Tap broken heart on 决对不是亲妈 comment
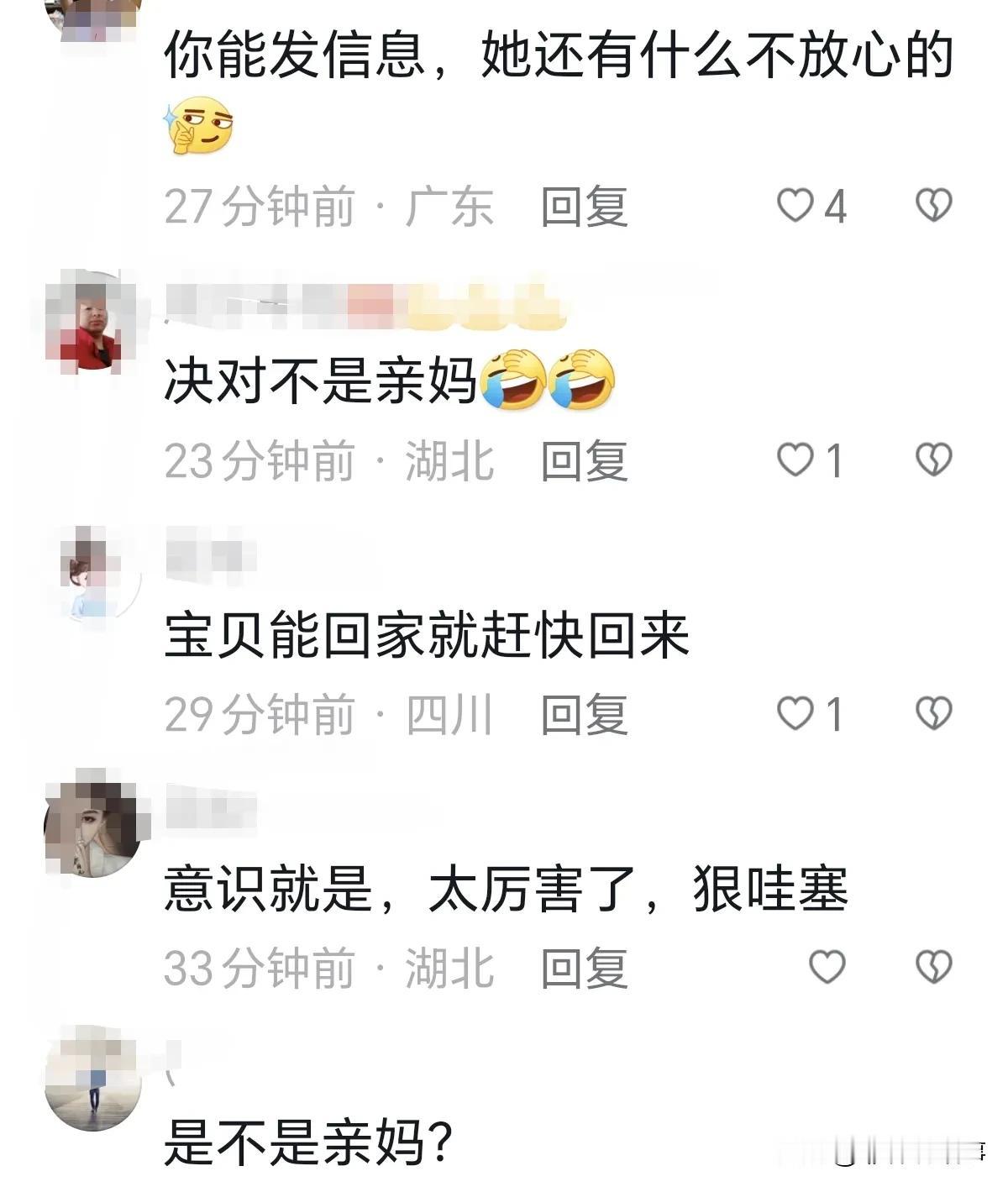Viewport: 1008px width, 1187px height. pos(933,460)
